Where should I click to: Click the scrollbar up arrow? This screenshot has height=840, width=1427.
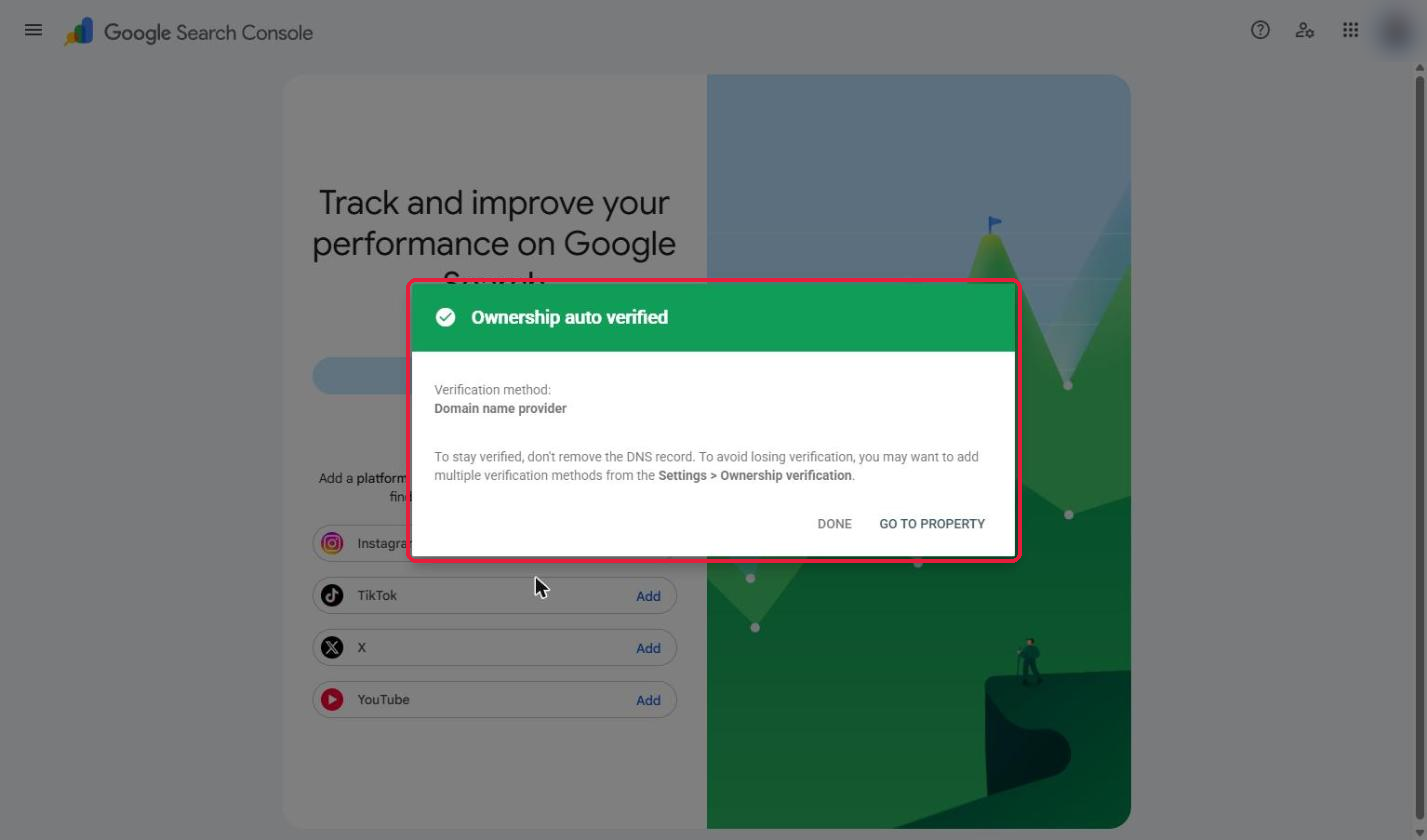1419,67
